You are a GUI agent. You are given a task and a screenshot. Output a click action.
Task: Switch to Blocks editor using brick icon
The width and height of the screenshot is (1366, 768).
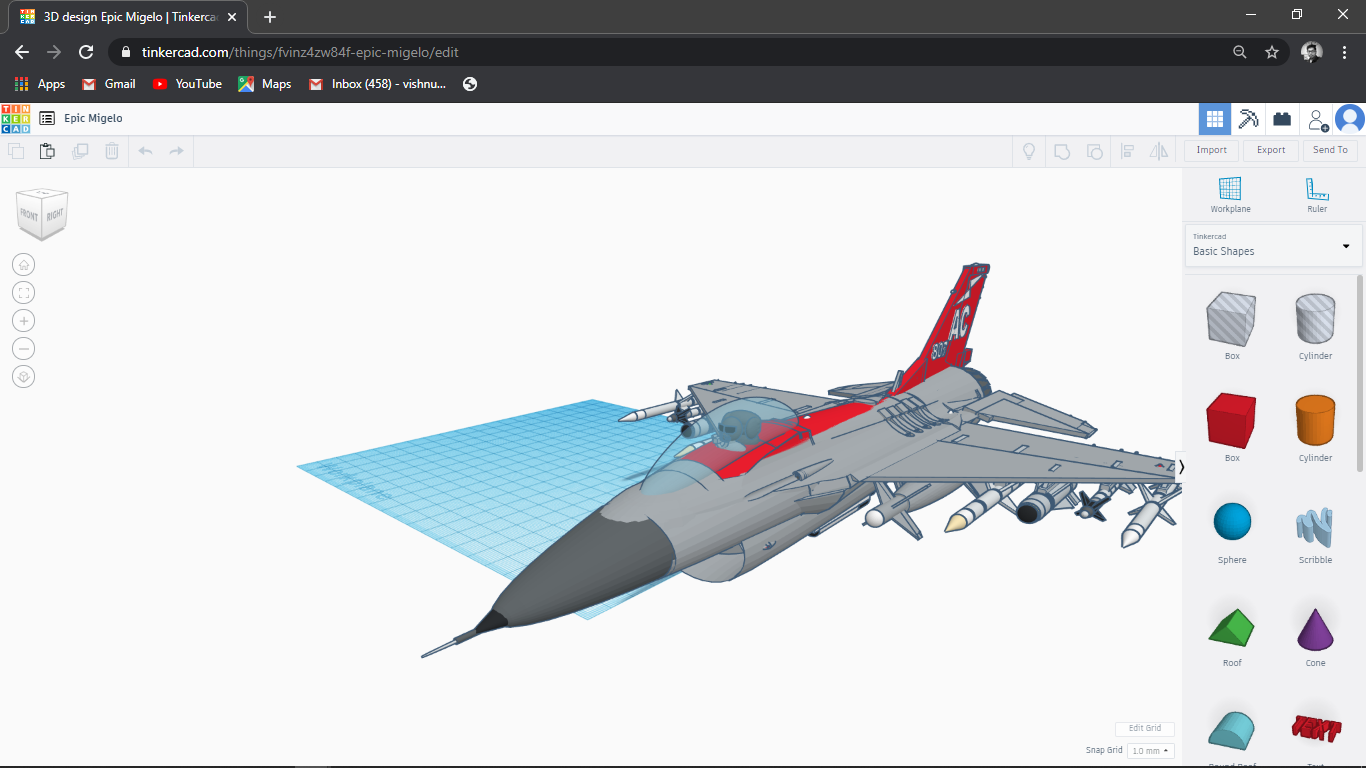click(1282, 118)
